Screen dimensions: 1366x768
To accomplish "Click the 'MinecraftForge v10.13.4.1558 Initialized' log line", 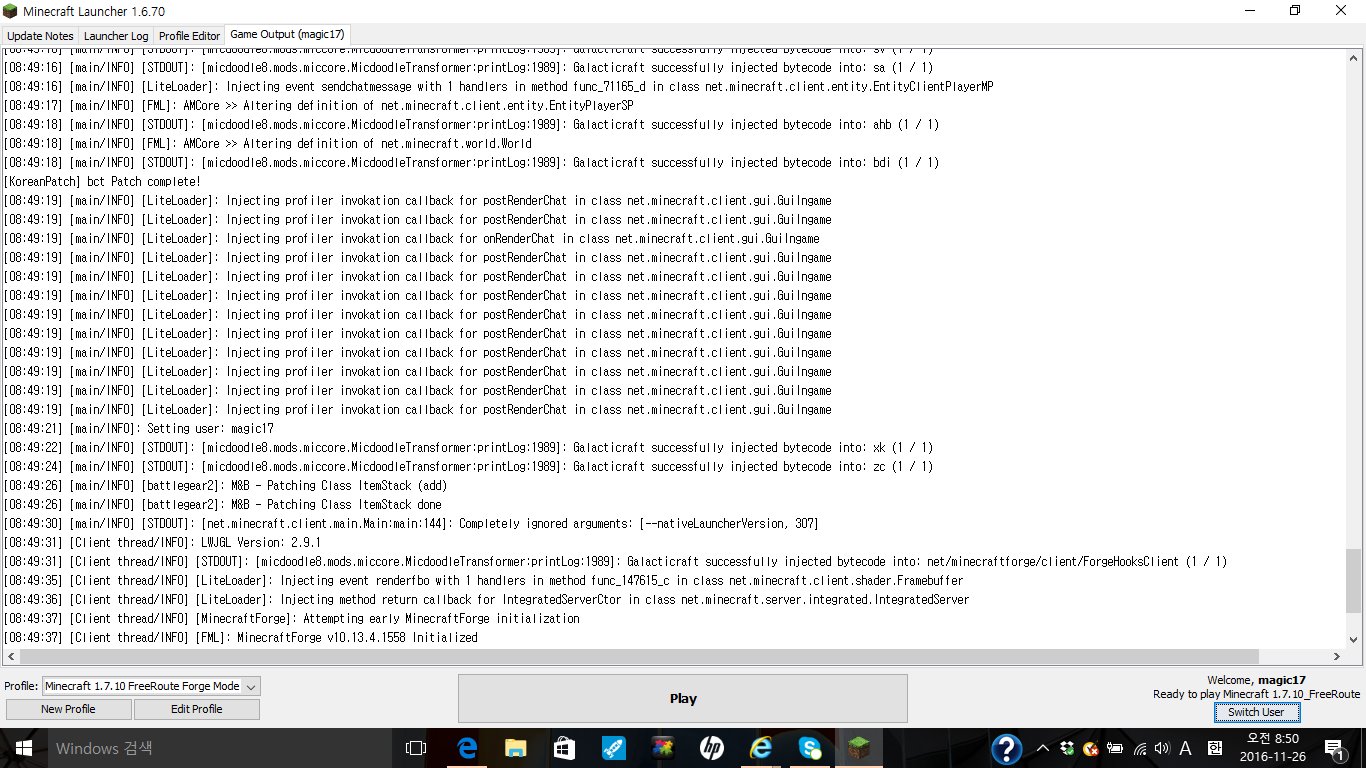I will tap(240, 637).
